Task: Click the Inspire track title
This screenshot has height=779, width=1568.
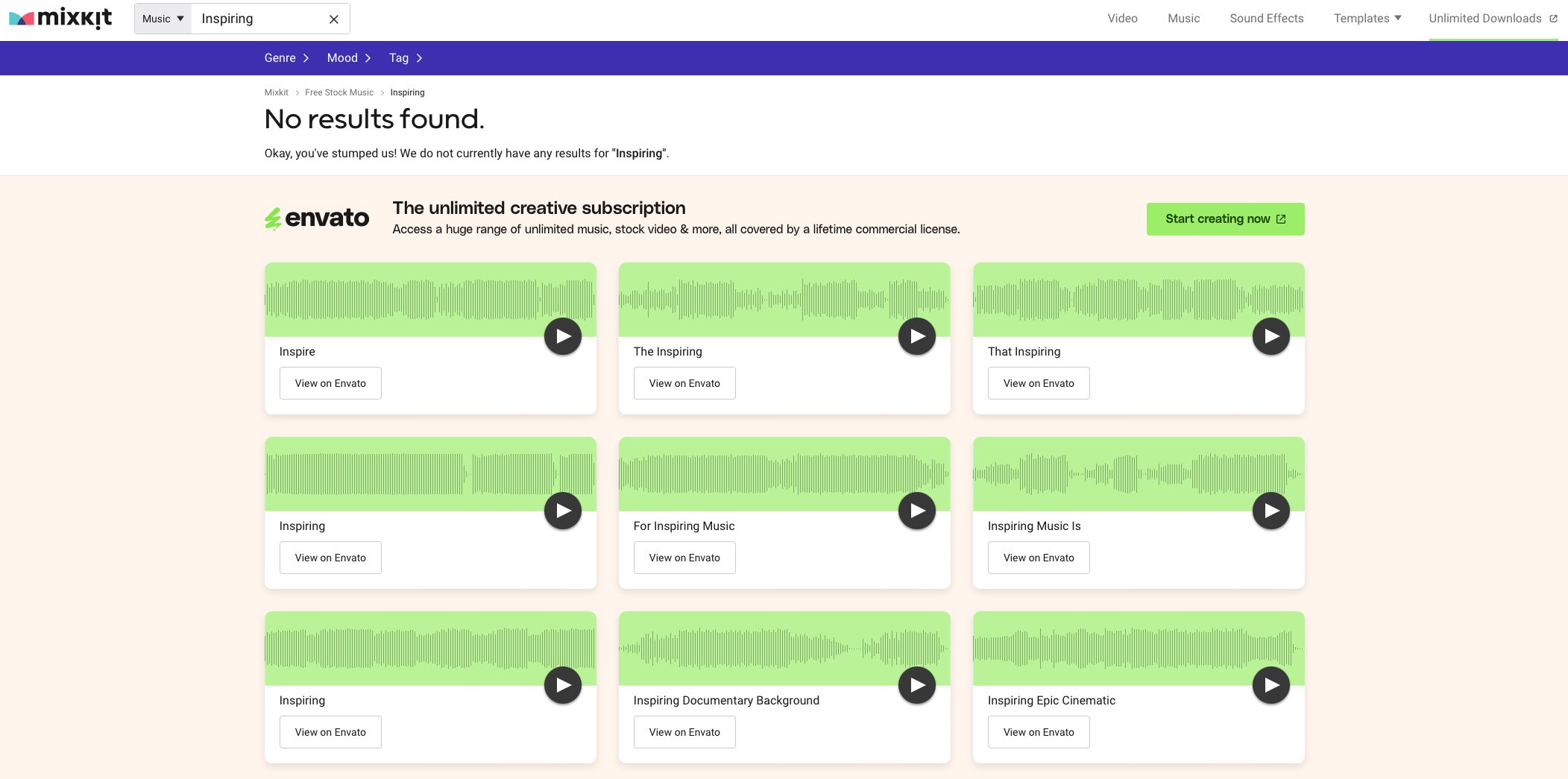Action: click(x=297, y=352)
